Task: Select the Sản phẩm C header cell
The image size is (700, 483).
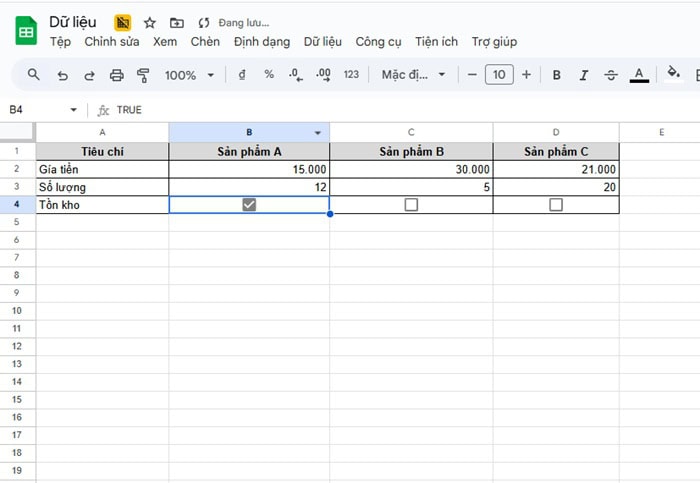Action: tap(556, 151)
